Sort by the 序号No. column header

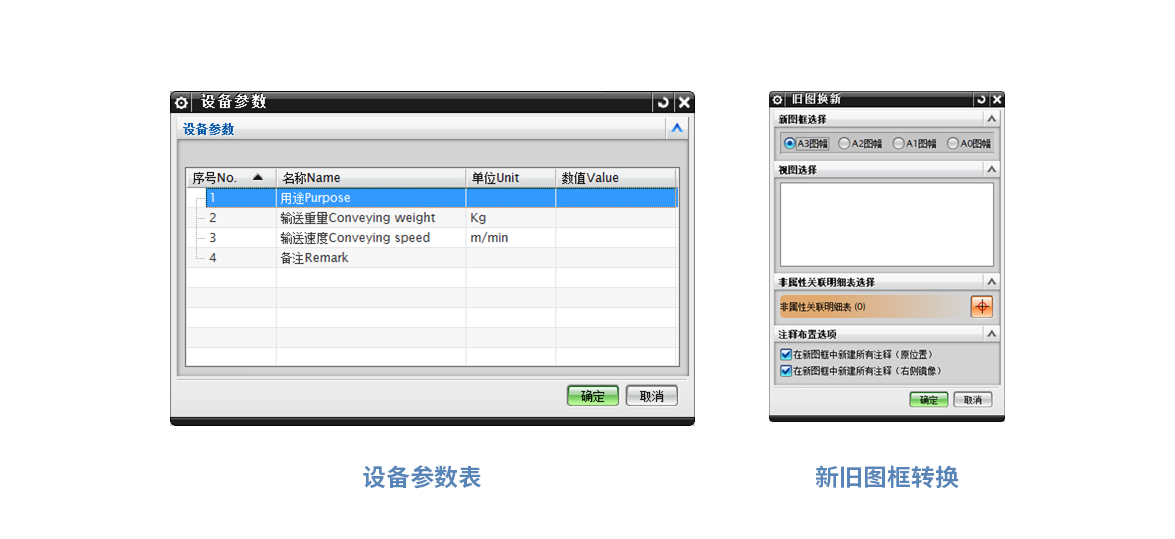pyautogui.click(x=231, y=178)
